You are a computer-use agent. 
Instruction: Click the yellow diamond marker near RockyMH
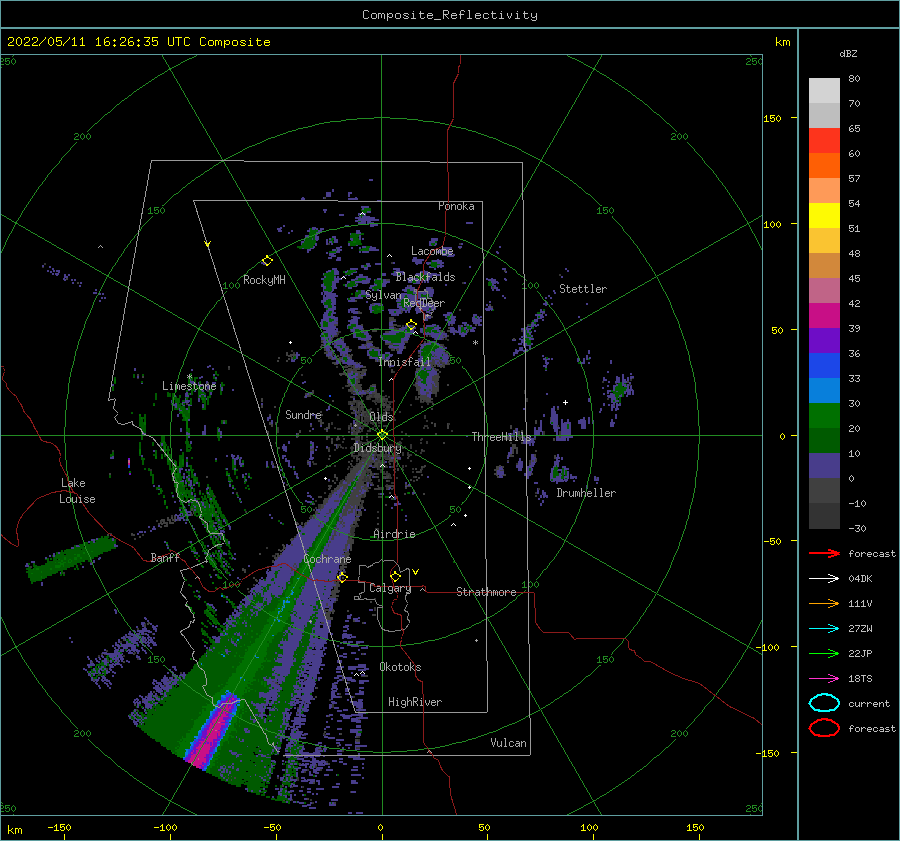click(x=267, y=261)
